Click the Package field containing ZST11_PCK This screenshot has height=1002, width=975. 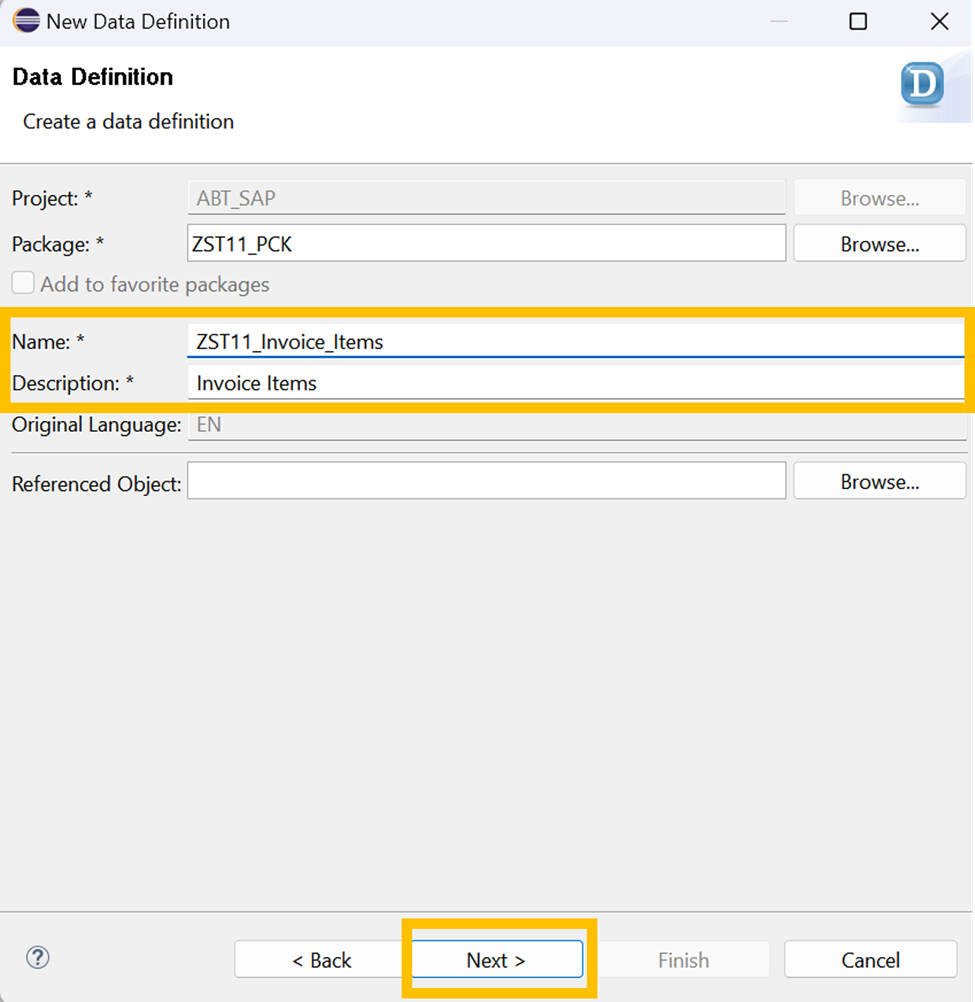click(486, 243)
